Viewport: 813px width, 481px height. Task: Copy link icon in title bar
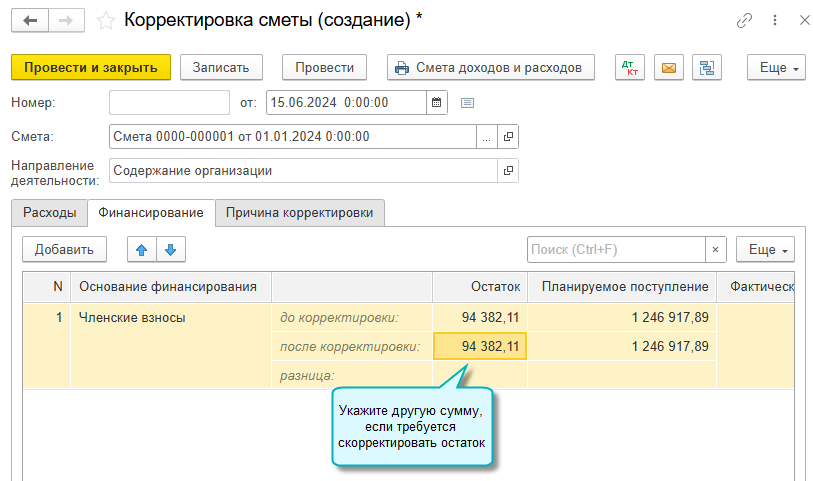pos(744,20)
